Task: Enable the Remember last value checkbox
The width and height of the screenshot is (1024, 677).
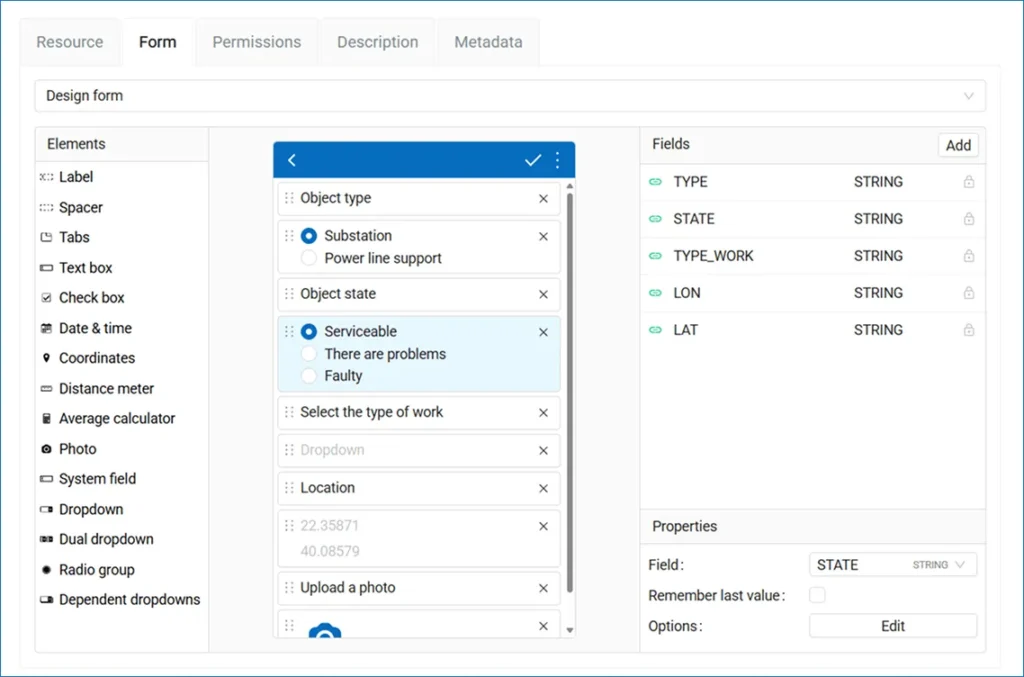Action: pyautogui.click(x=817, y=595)
